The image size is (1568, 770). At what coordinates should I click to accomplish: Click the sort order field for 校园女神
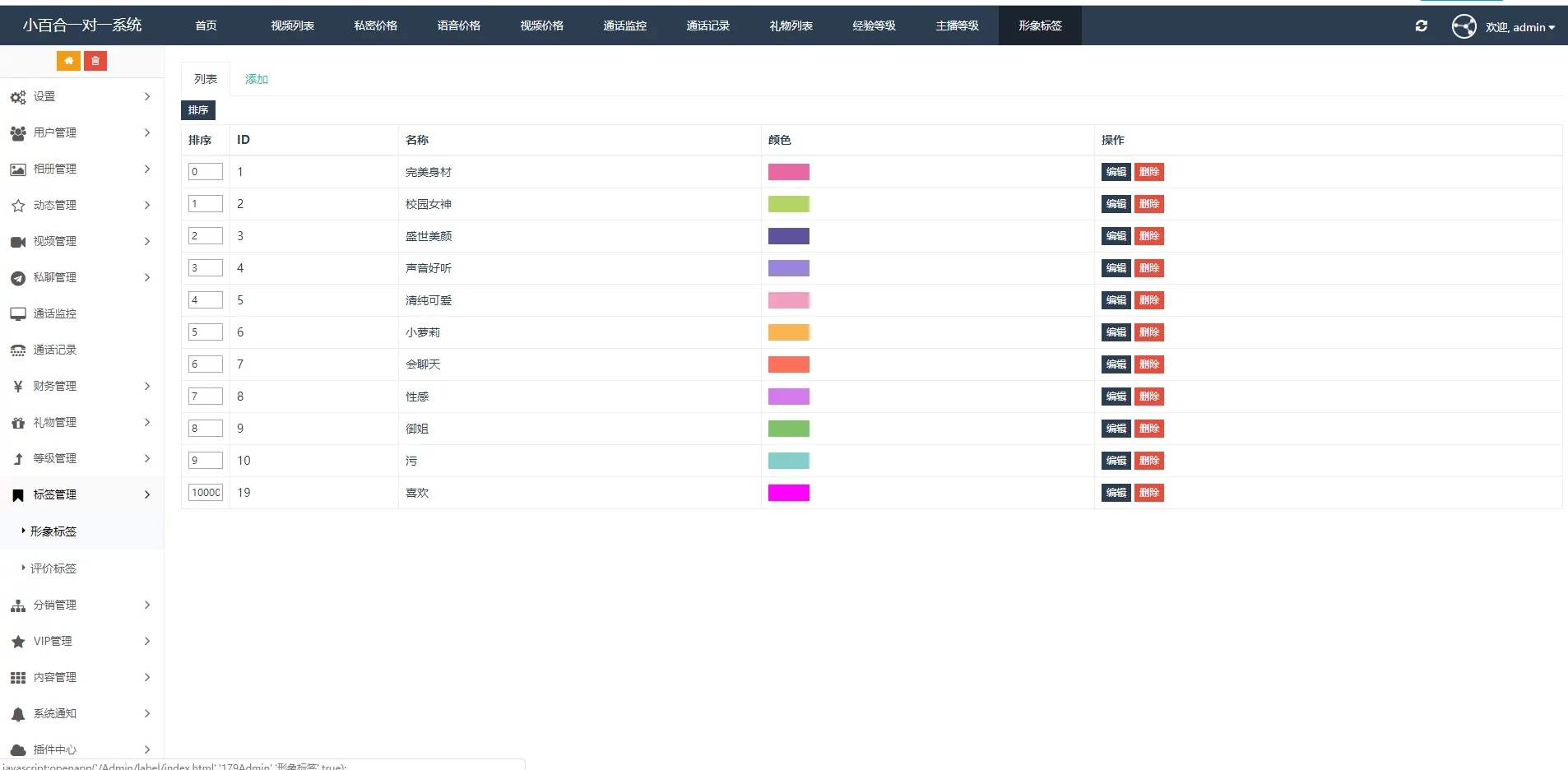click(x=205, y=204)
